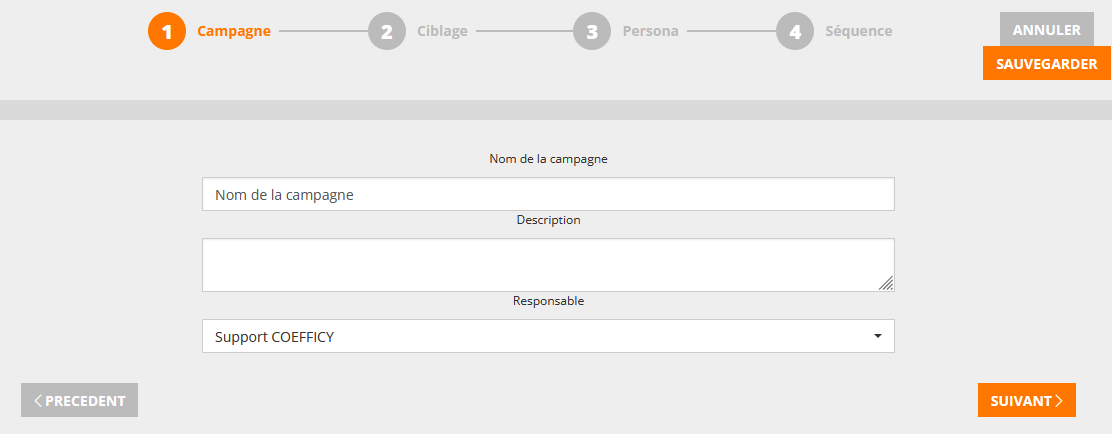
Task: Proceed with the Suivant button
Action: [1026, 400]
